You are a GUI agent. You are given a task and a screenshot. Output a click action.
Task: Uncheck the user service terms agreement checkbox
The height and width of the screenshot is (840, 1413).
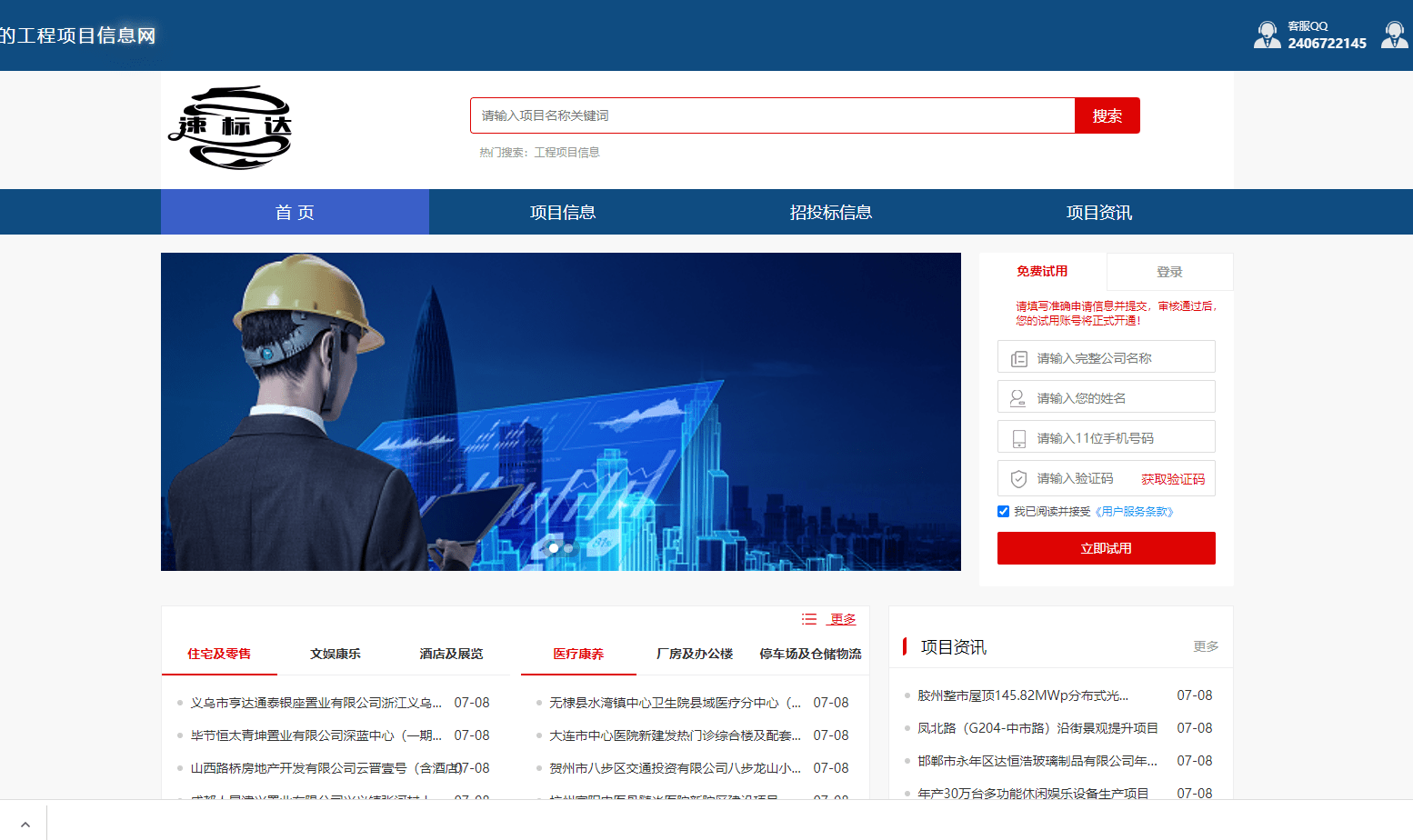1003,512
